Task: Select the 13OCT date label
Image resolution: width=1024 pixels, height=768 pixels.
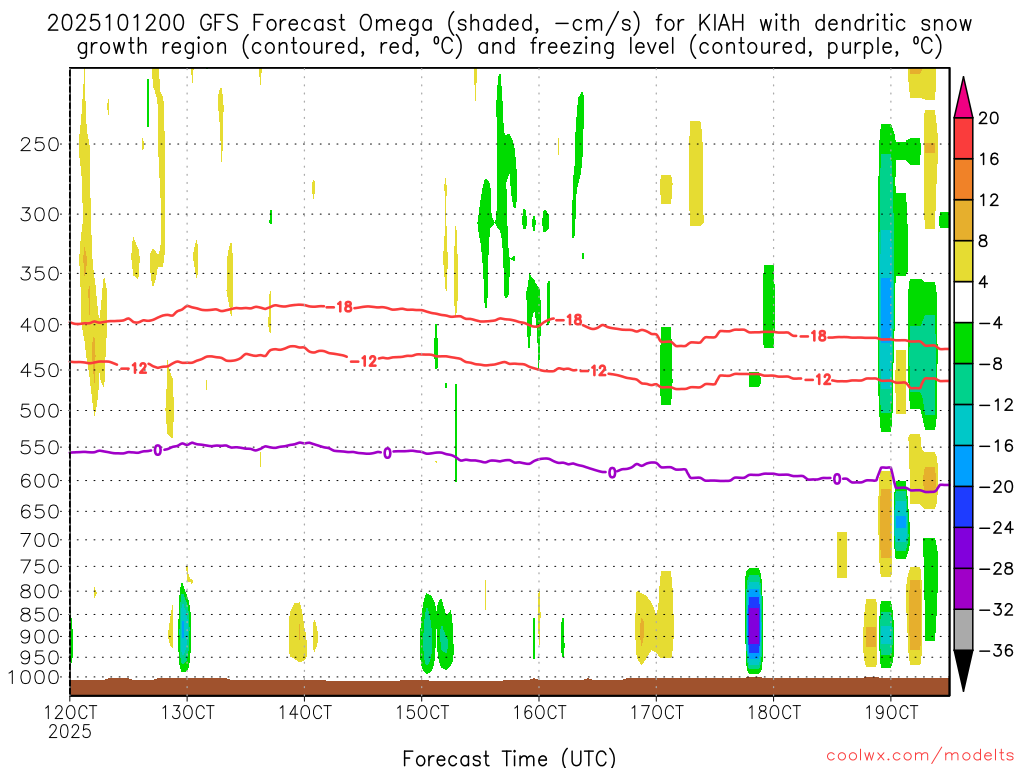Action: tap(187, 711)
